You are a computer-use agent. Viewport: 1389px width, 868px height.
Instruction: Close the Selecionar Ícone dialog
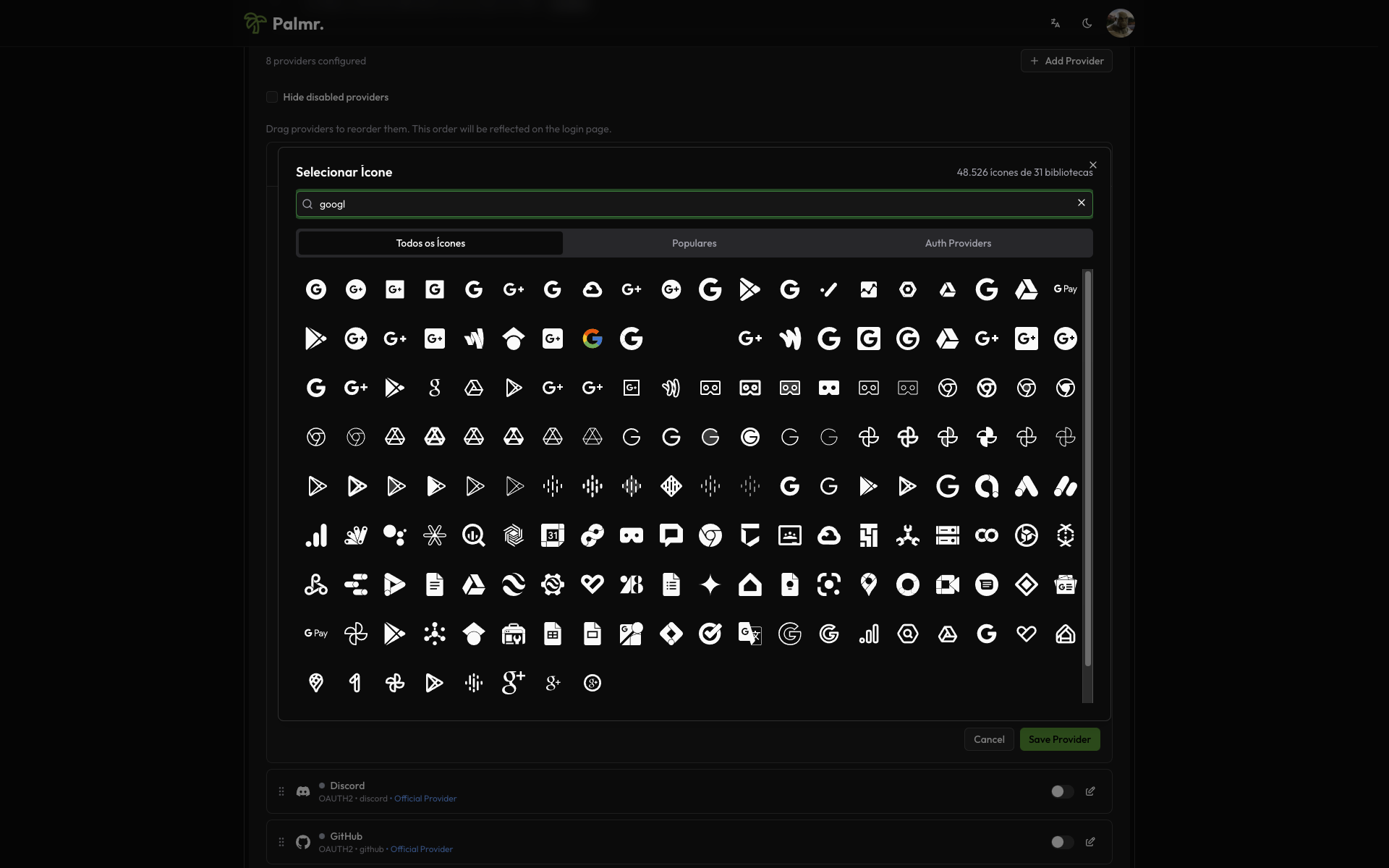click(1093, 165)
